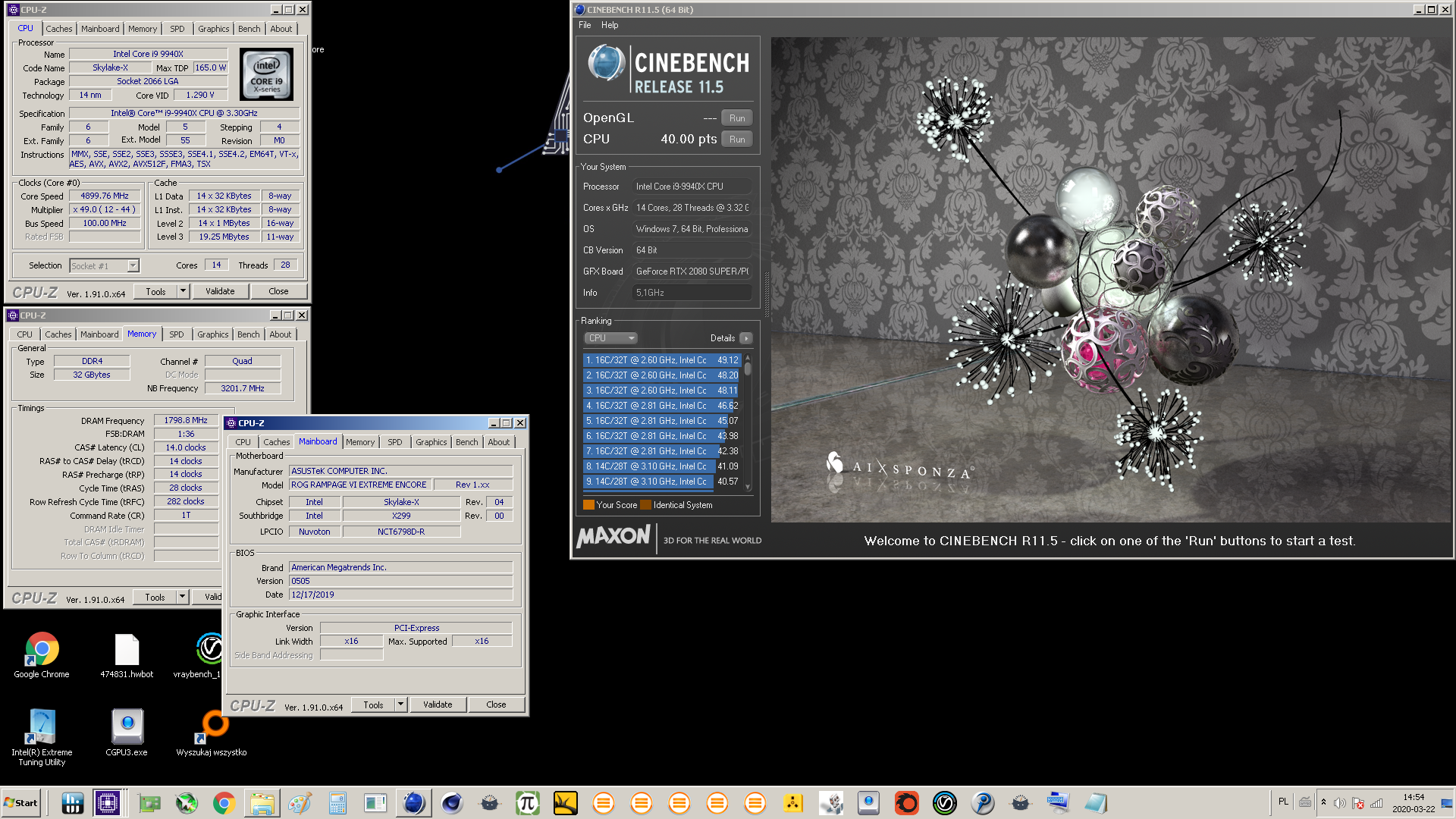Click Close in top CPU-Z window
Screen dimensions: 1456x819
(x=278, y=291)
